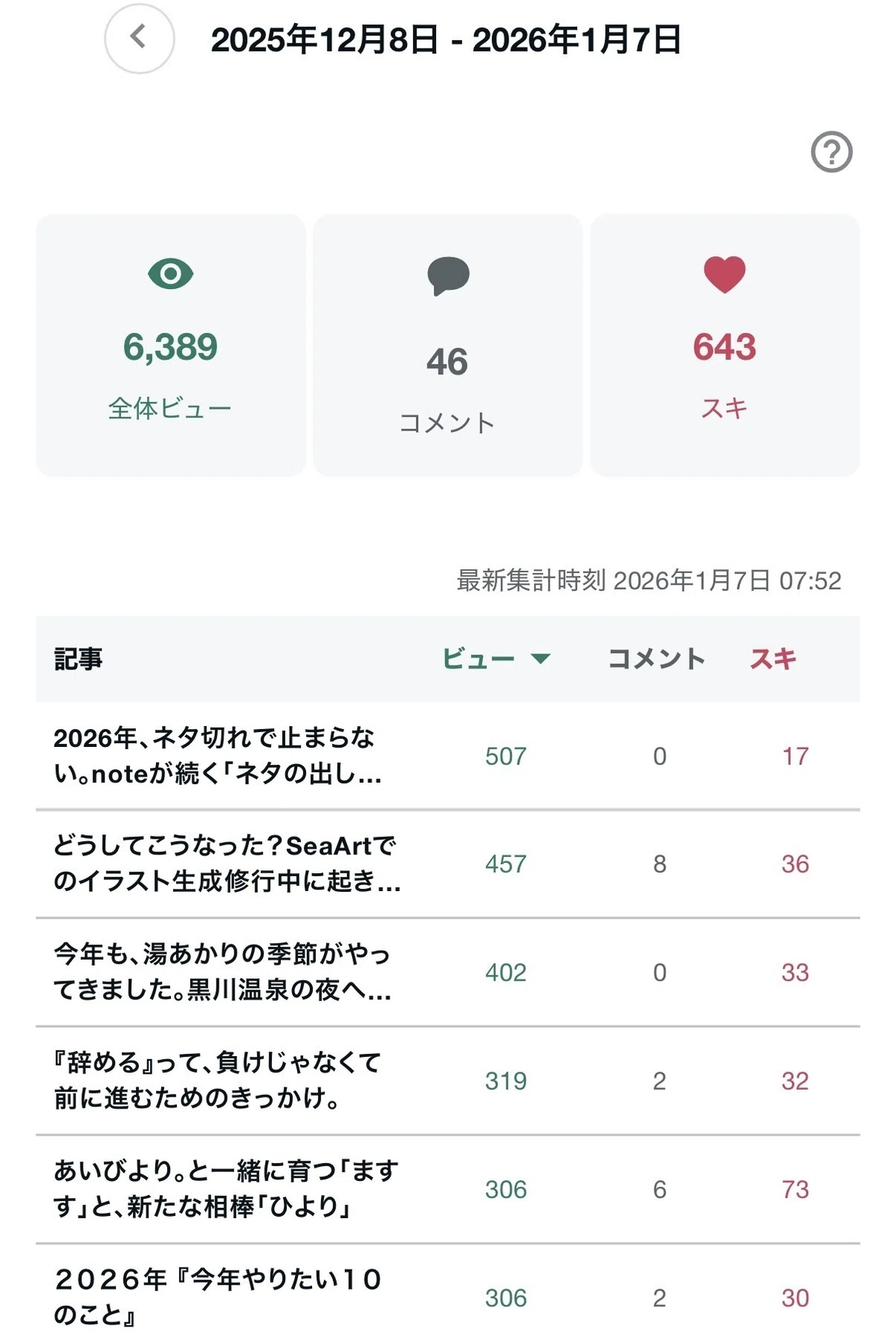Sort table by スキ column header
Image resolution: width=896 pixels, height=1343 pixels.
click(x=774, y=659)
